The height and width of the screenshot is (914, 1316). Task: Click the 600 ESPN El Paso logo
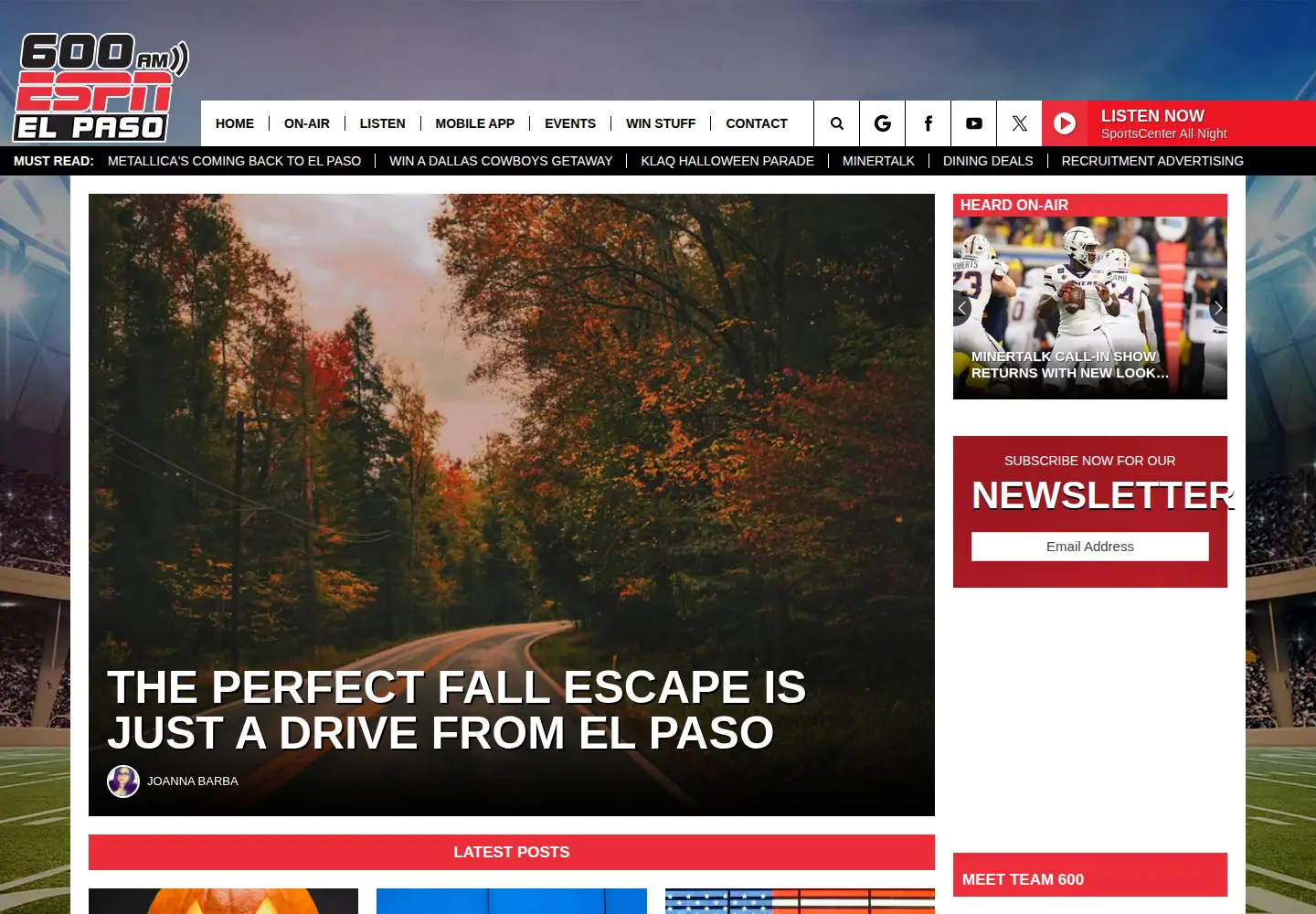(99, 88)
